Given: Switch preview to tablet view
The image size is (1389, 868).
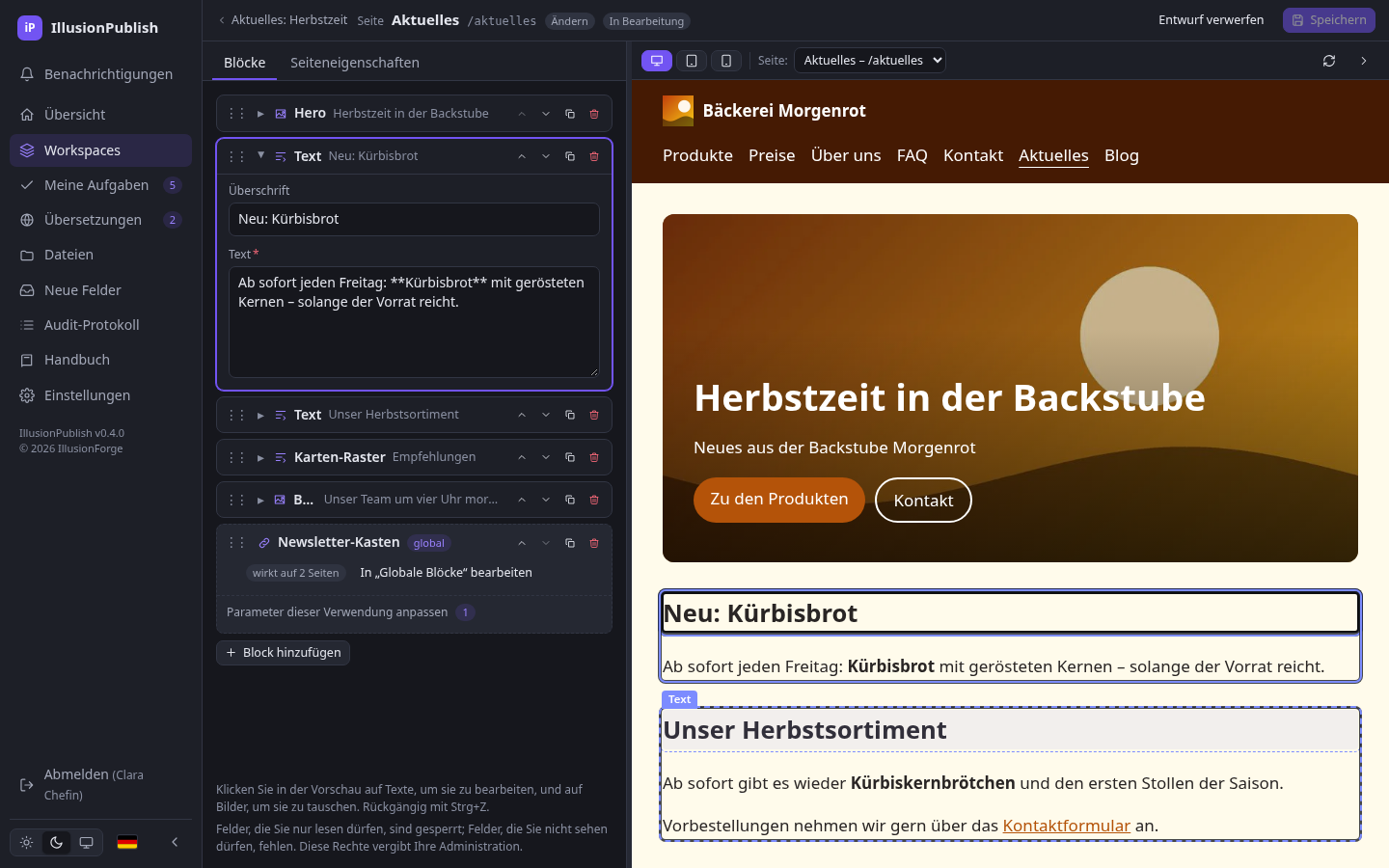Looking at the screenshot, I should 692,61.
